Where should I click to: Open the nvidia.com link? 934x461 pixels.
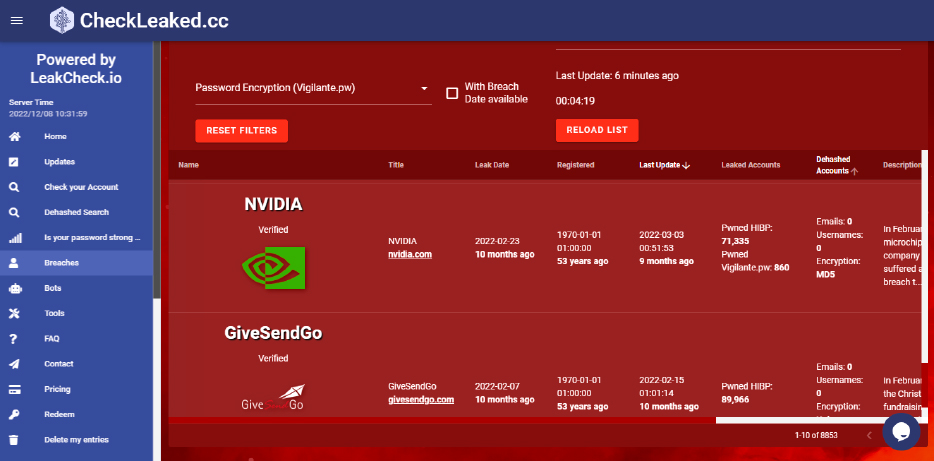[410, 254]
